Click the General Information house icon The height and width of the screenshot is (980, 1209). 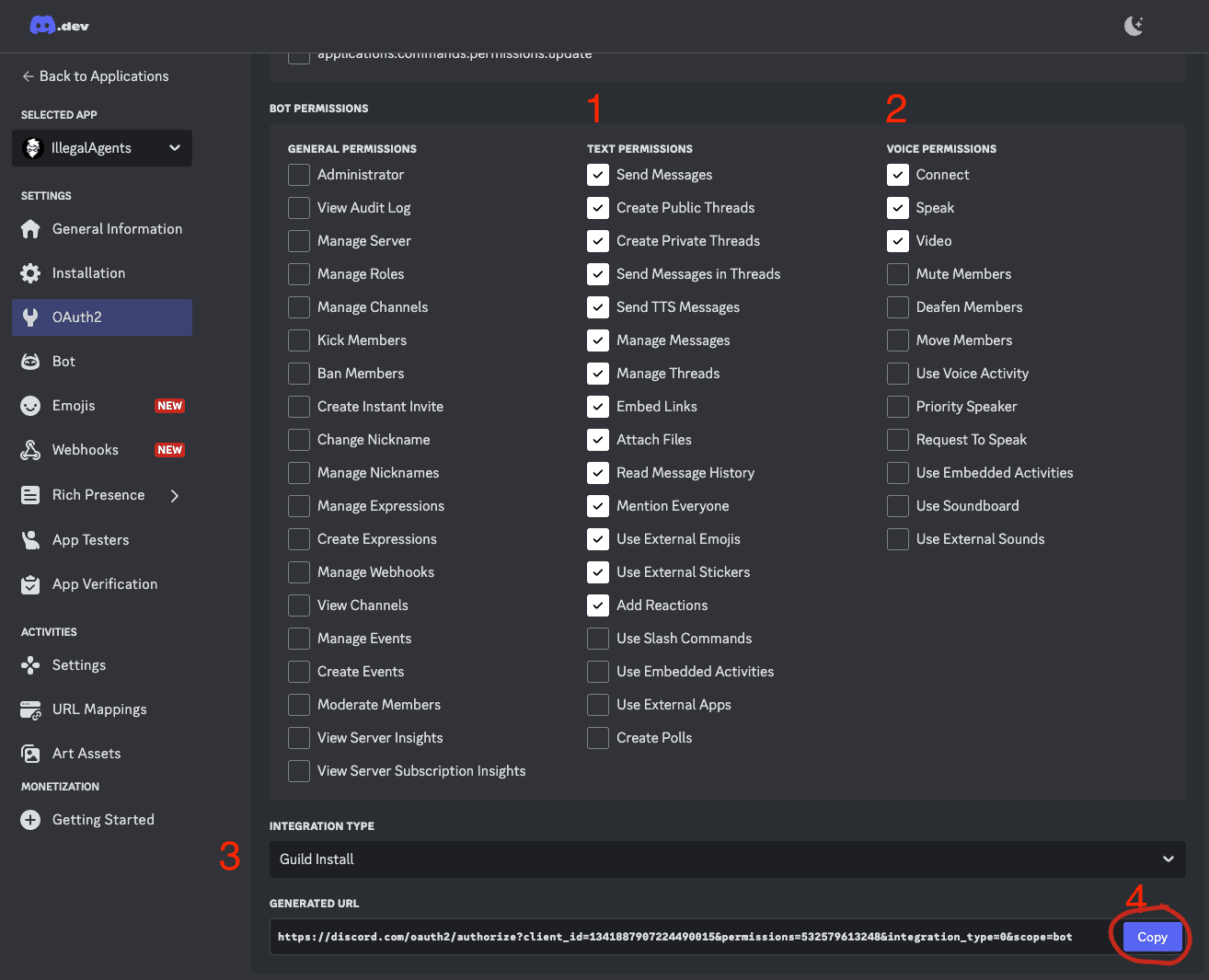click(30, 229)
